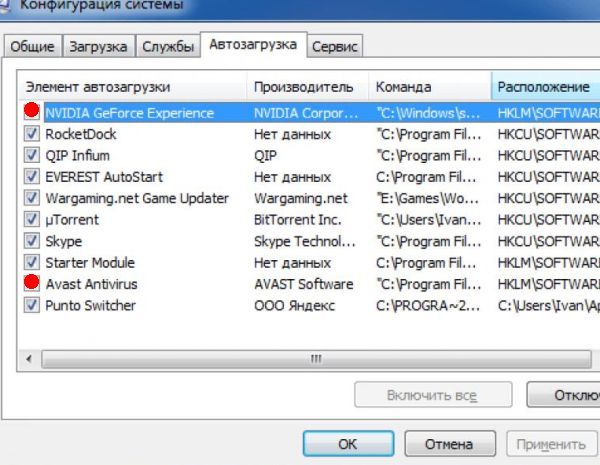Viewport: 600px width, 465px height.
Task: Select the Автозагрузка tab
Action: [253, 44]
